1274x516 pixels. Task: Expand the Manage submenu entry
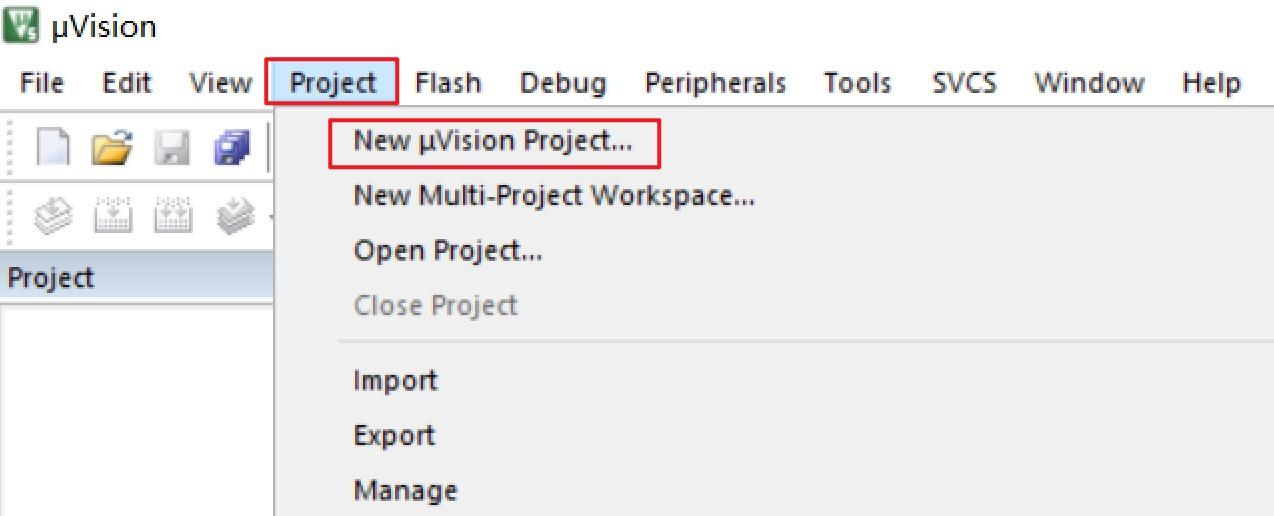pos(405,490)
